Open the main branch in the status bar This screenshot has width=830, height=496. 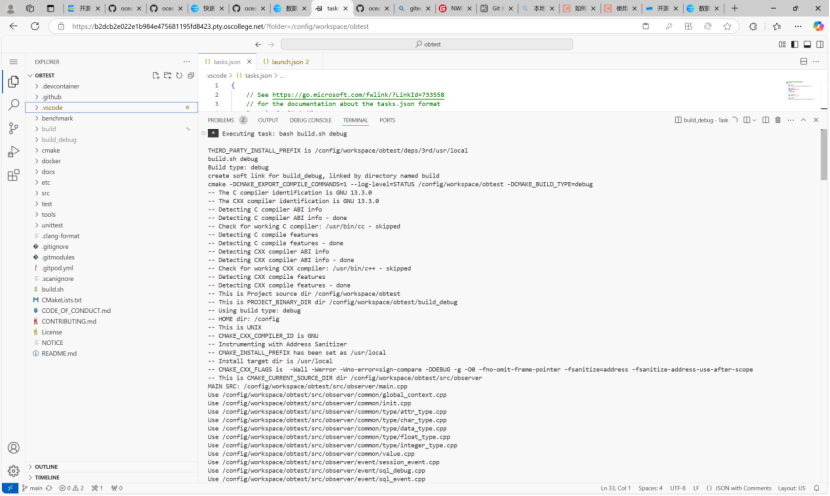tap(32, 488)
